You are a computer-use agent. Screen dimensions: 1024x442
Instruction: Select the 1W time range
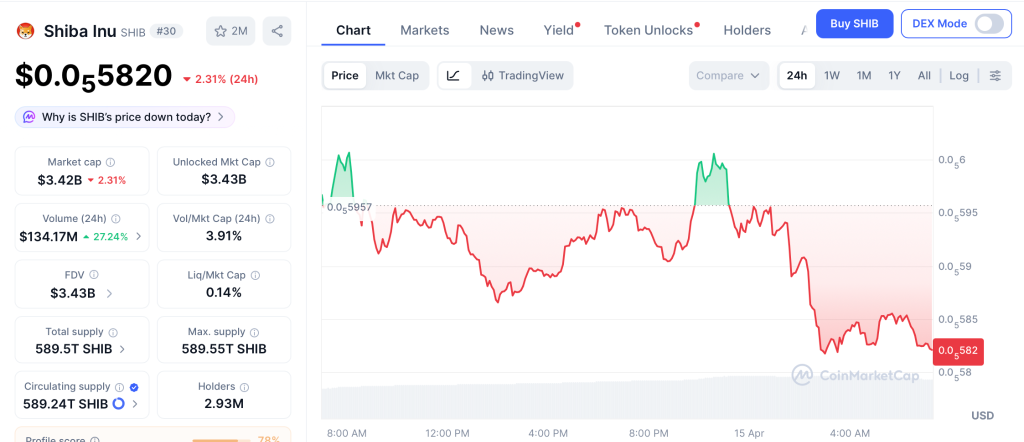(x=831, y=75)
